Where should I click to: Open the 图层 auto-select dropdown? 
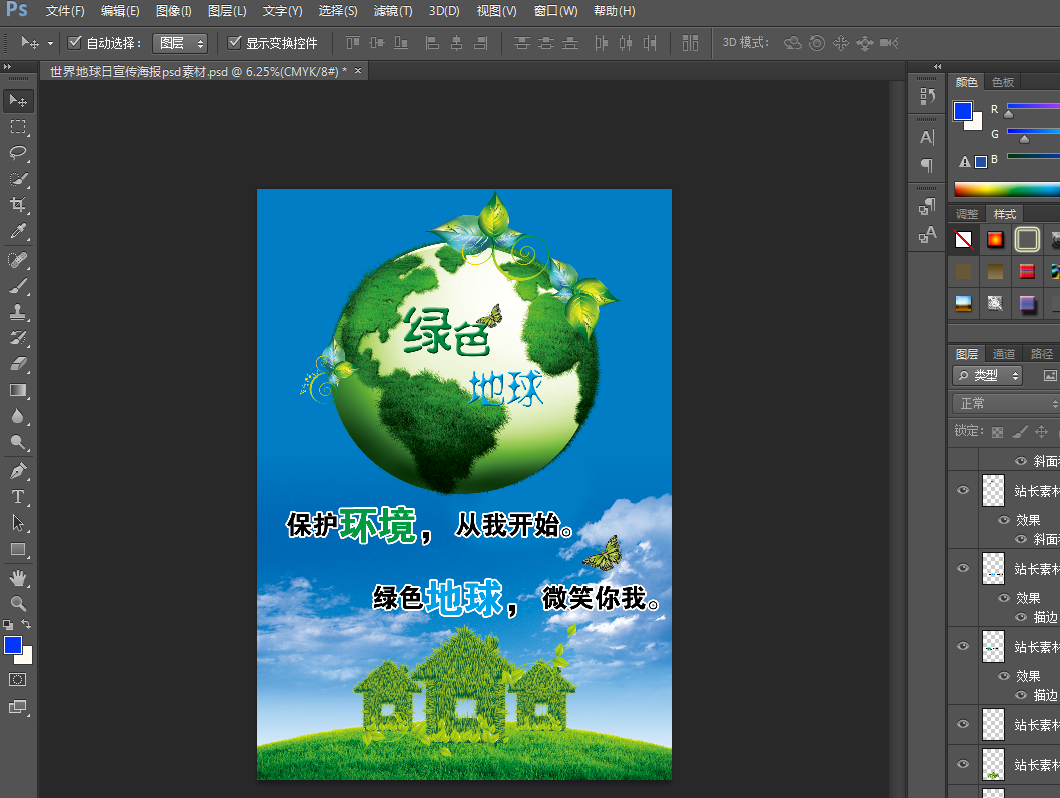[180, 43]
